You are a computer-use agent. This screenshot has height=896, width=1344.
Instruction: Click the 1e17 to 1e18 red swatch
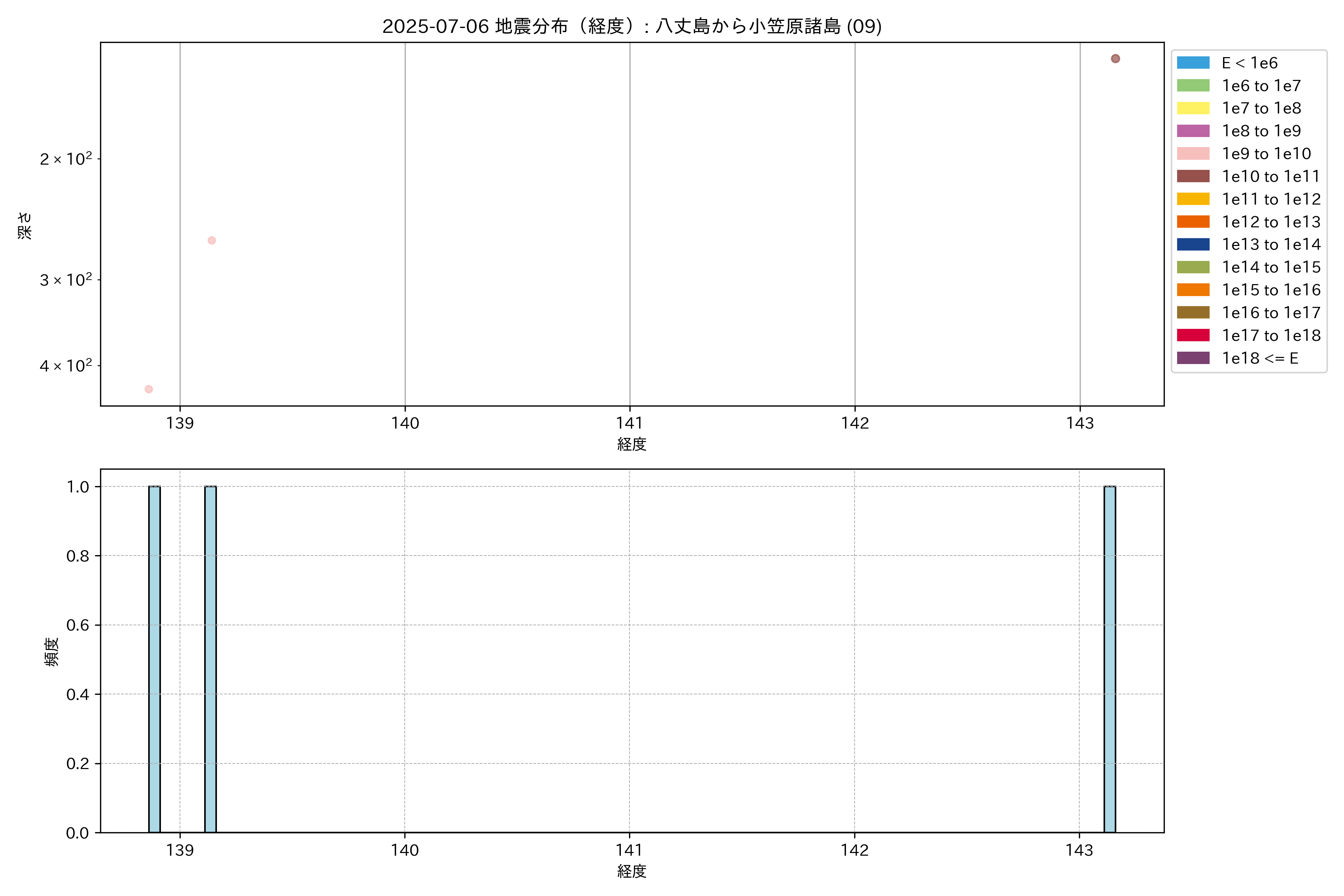coord(1192,335)
